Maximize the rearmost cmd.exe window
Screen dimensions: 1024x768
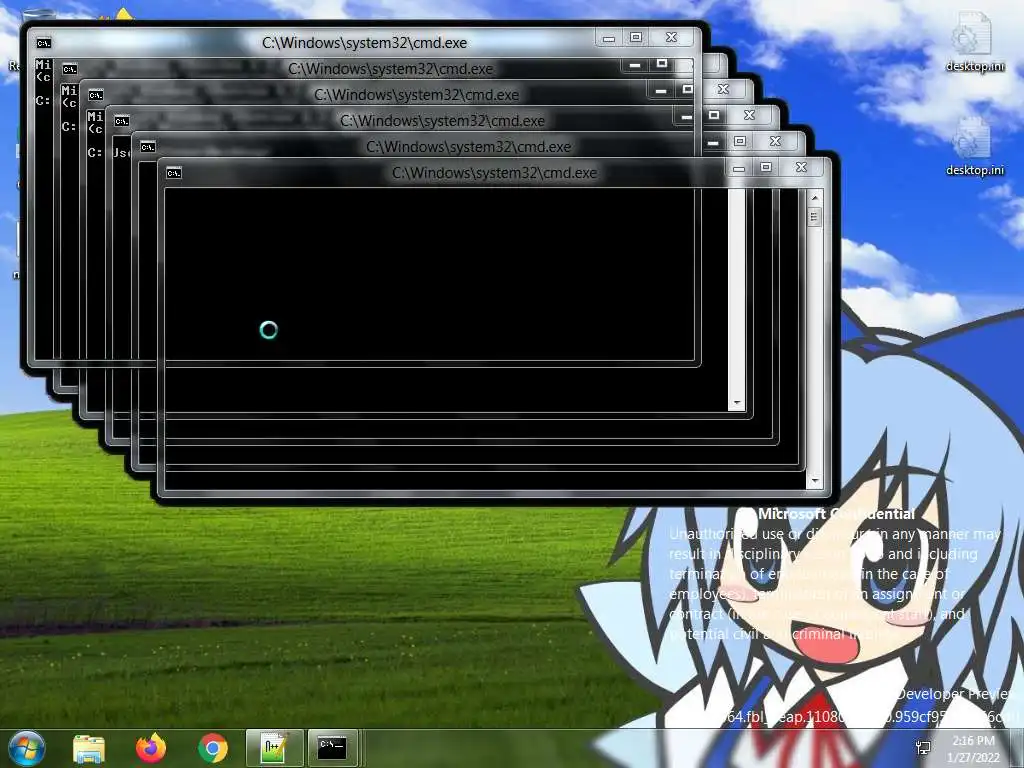[636, 37]
